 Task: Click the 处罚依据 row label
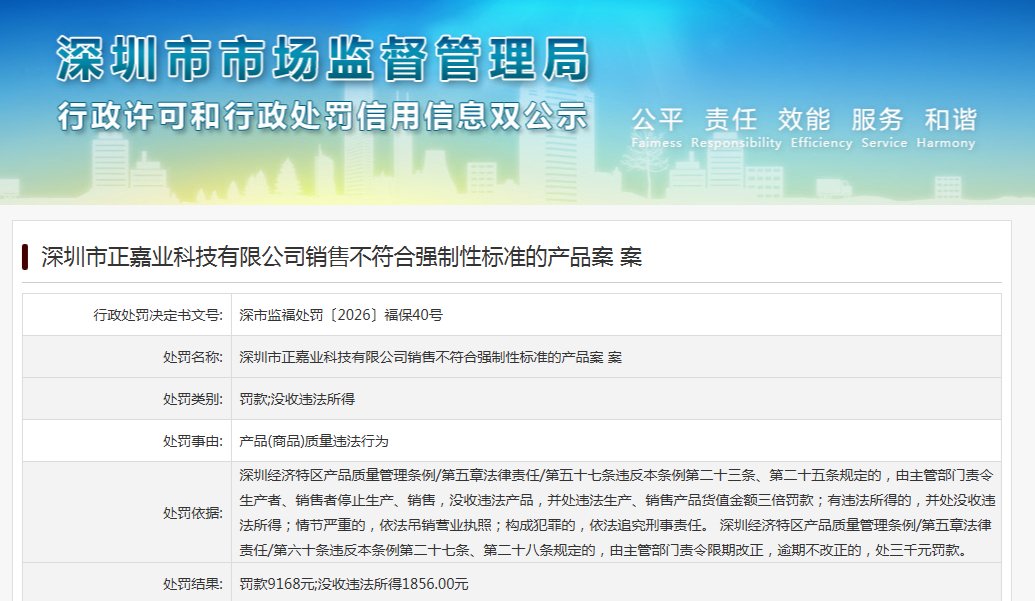[x=193, y=513]
